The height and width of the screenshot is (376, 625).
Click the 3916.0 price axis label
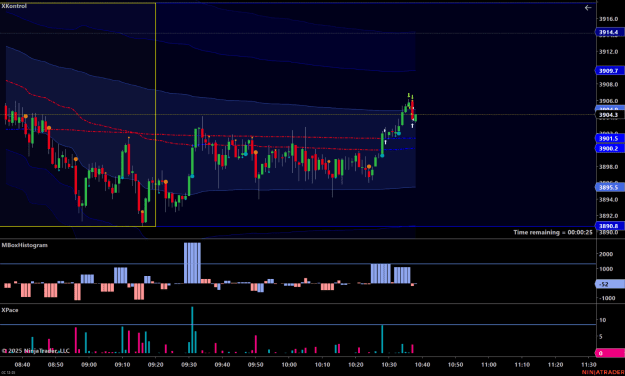pyautogui.click(x=608, y=19)
